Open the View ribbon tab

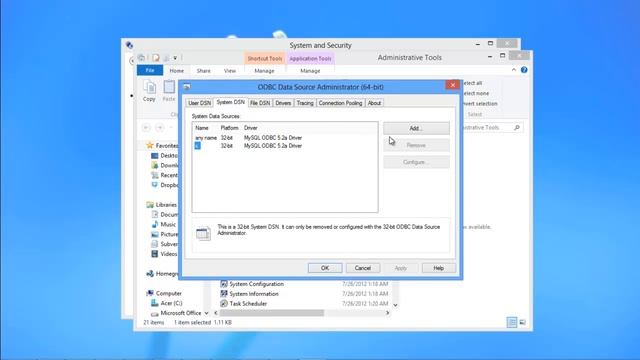point(230,71)
